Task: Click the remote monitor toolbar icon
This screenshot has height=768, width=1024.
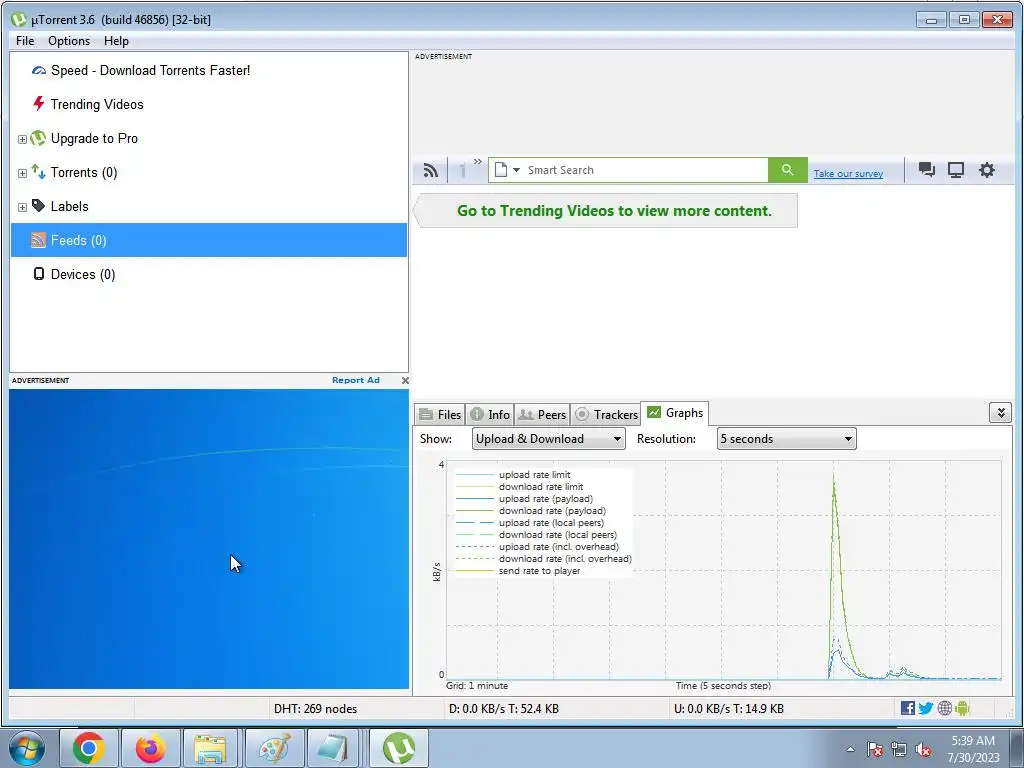Action: pos(956,170)
